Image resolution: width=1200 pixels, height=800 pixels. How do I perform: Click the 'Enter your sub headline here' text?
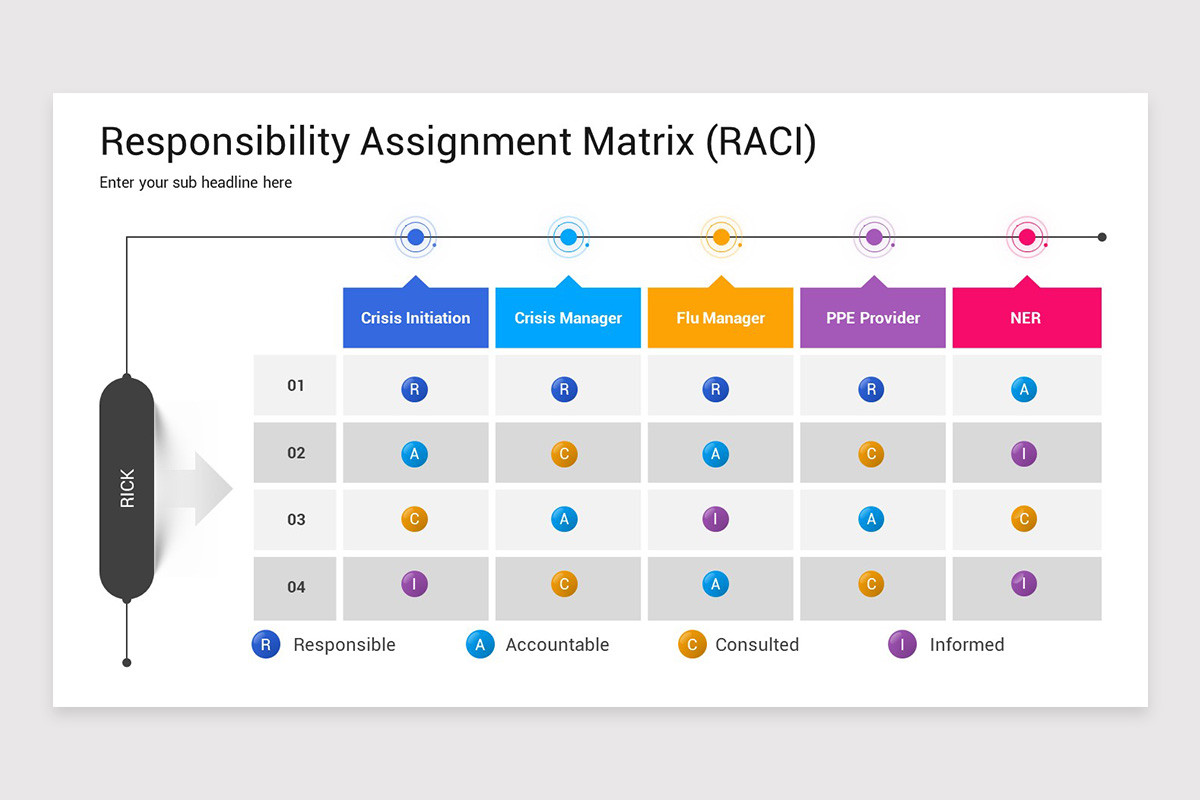click(196, 183)
